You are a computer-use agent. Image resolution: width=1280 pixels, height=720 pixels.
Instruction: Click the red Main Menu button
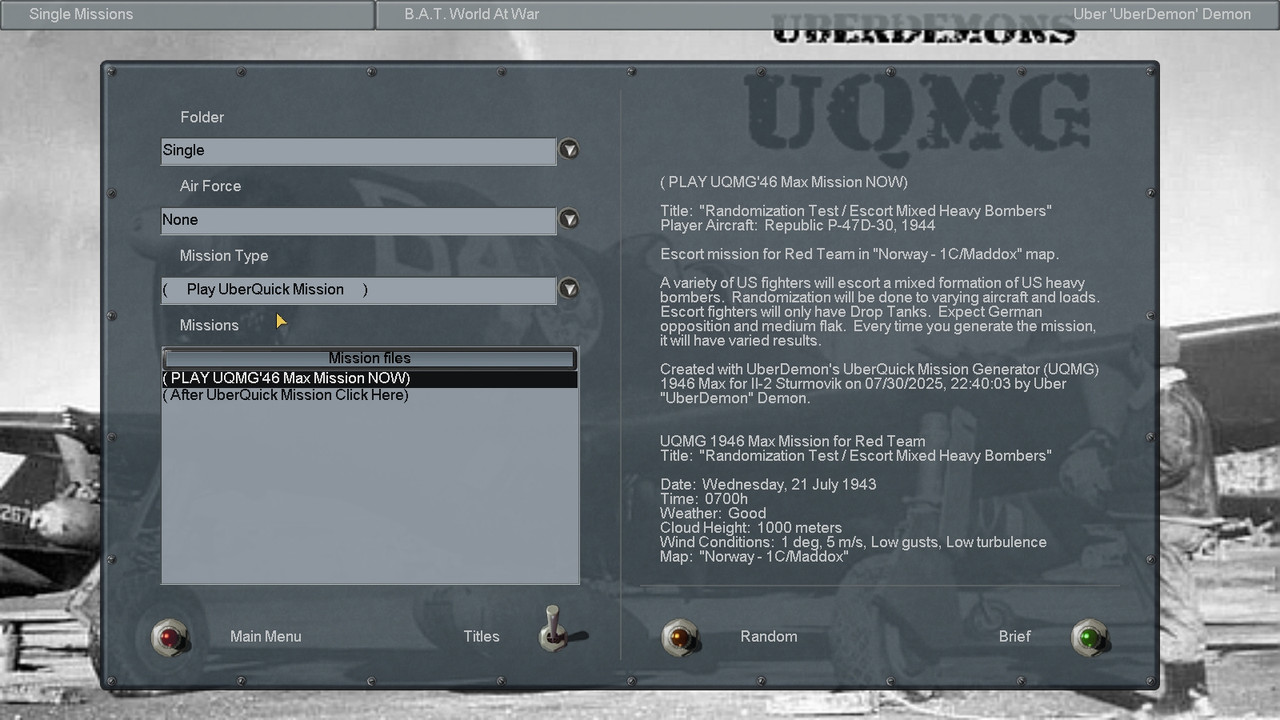click(x=170, y=637)
